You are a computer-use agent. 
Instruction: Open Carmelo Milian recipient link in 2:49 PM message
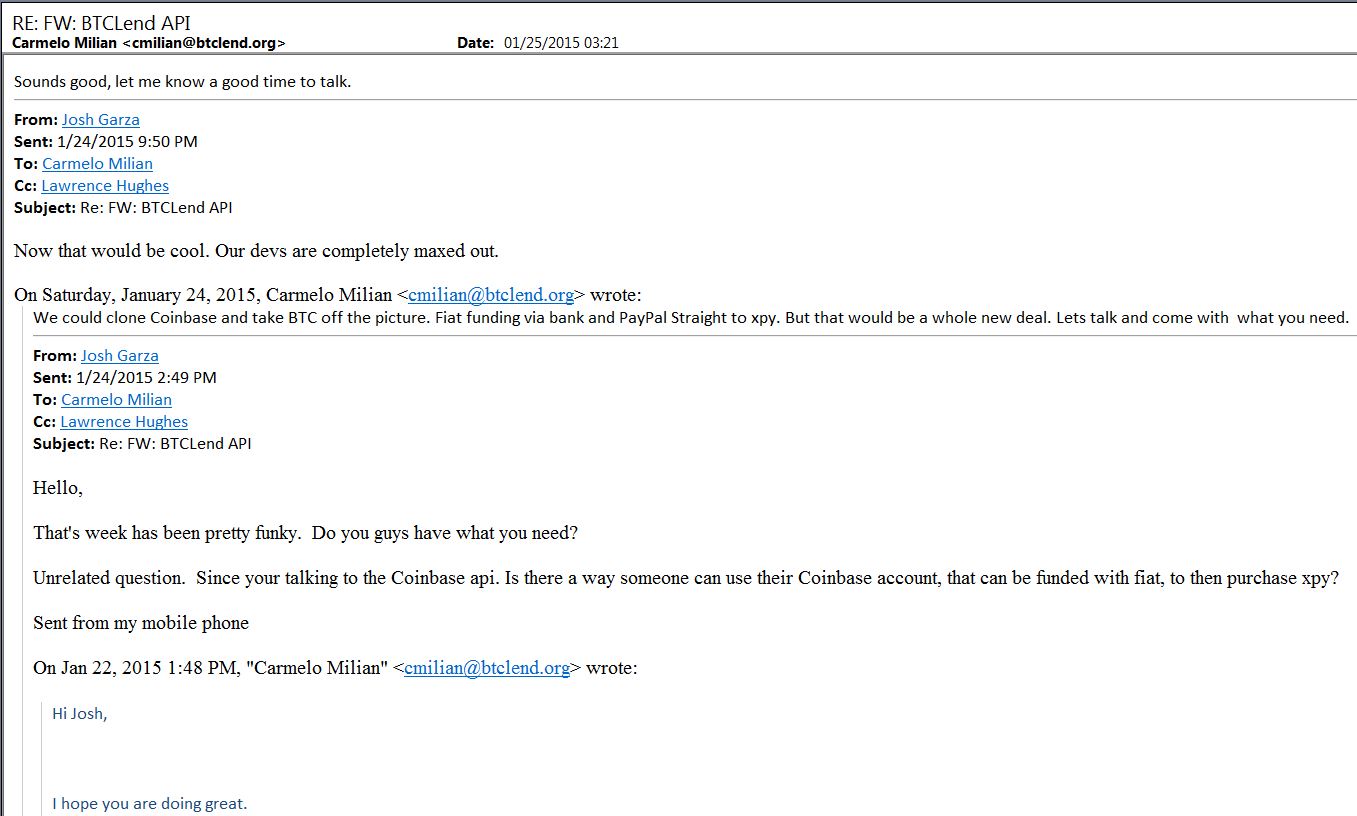click(116, 400)
